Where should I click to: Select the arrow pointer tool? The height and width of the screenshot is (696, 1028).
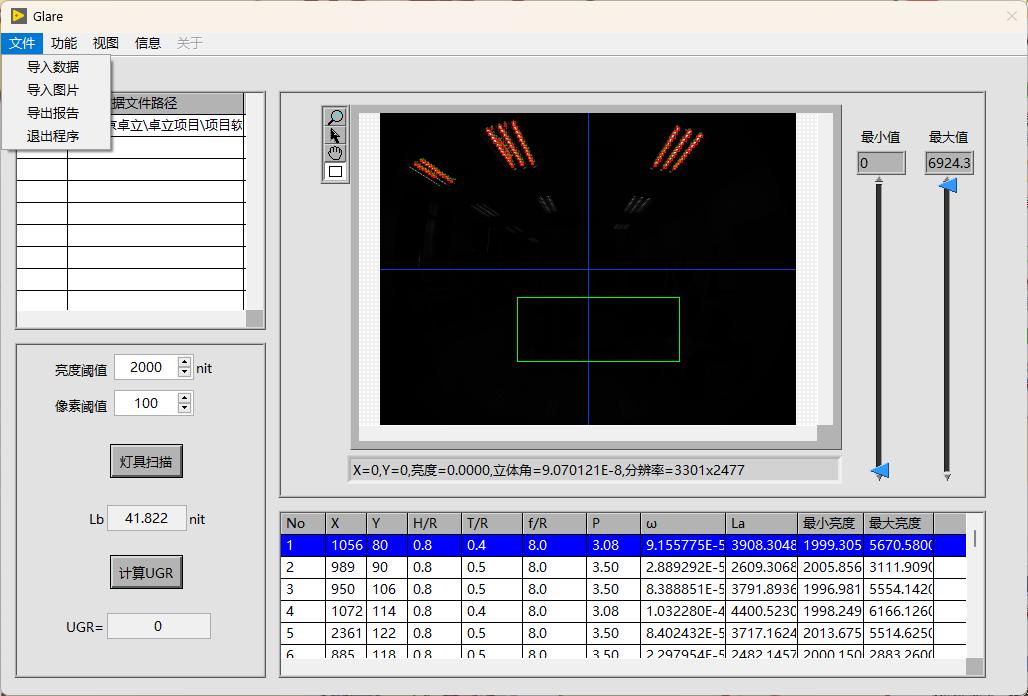pos(335,135)
